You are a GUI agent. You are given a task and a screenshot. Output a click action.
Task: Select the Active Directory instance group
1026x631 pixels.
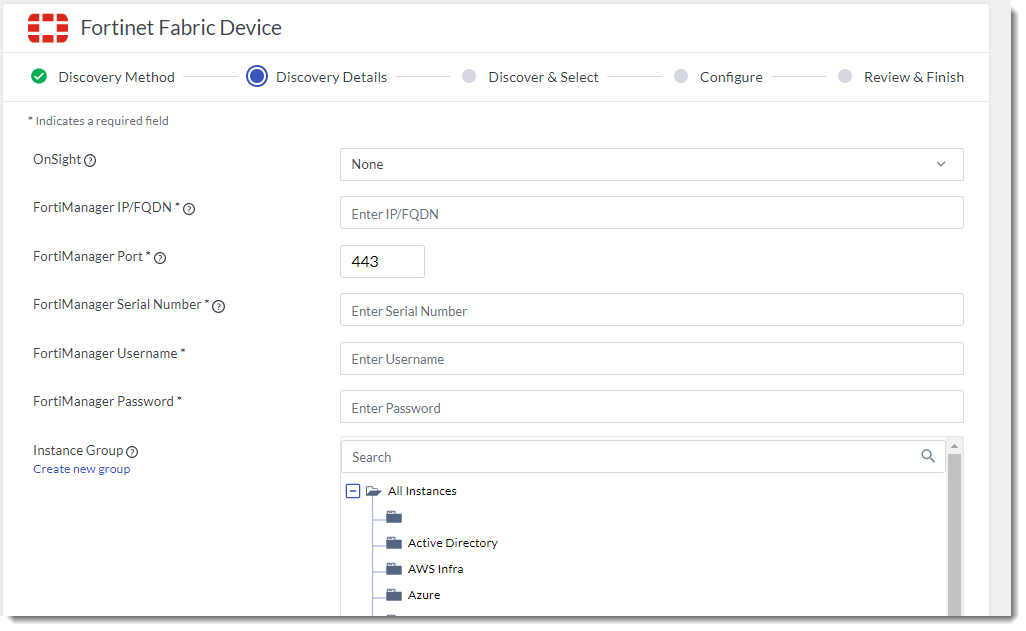click(451, 542)
